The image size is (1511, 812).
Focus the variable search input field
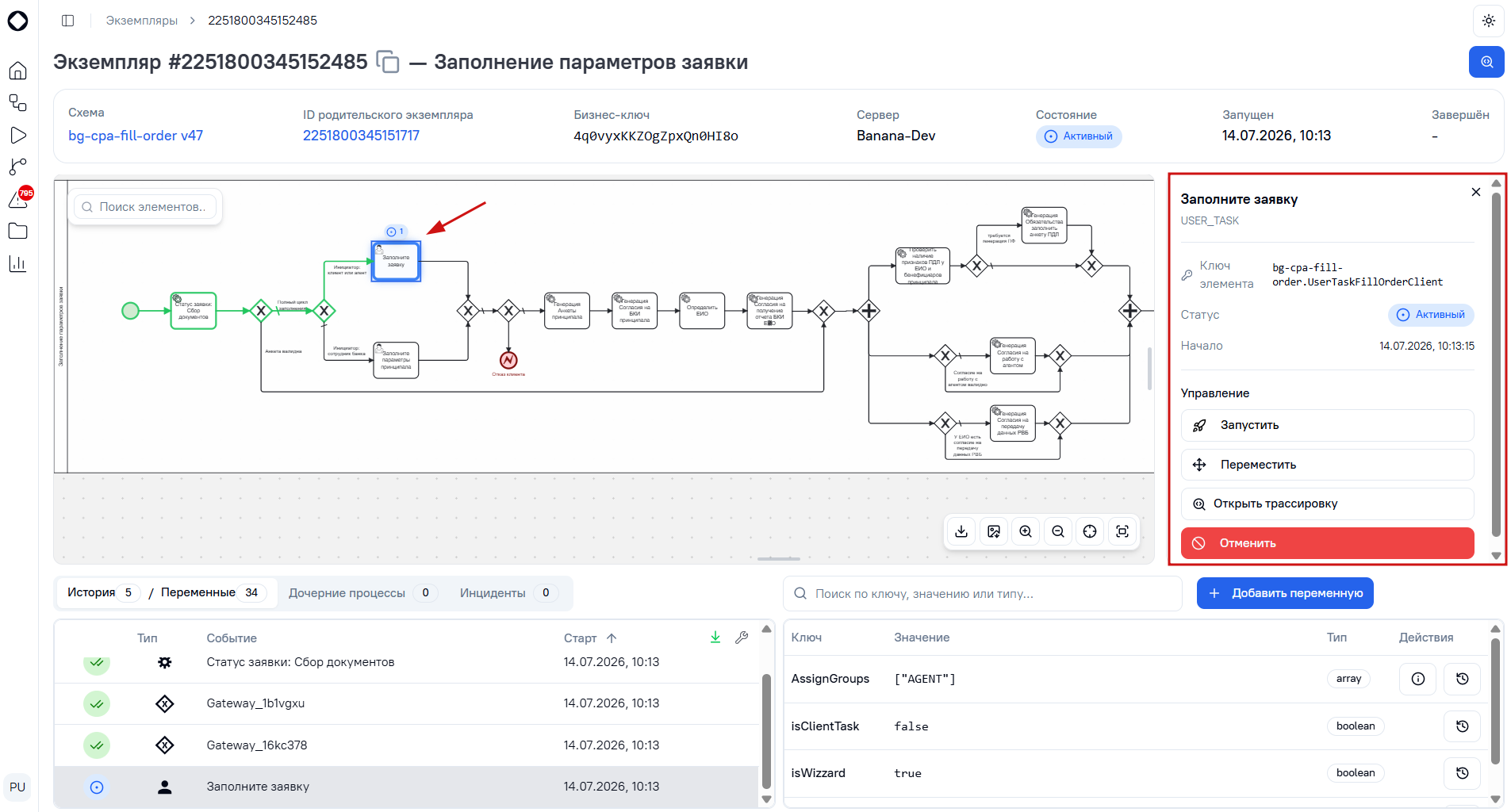click(x=982, y=593)
